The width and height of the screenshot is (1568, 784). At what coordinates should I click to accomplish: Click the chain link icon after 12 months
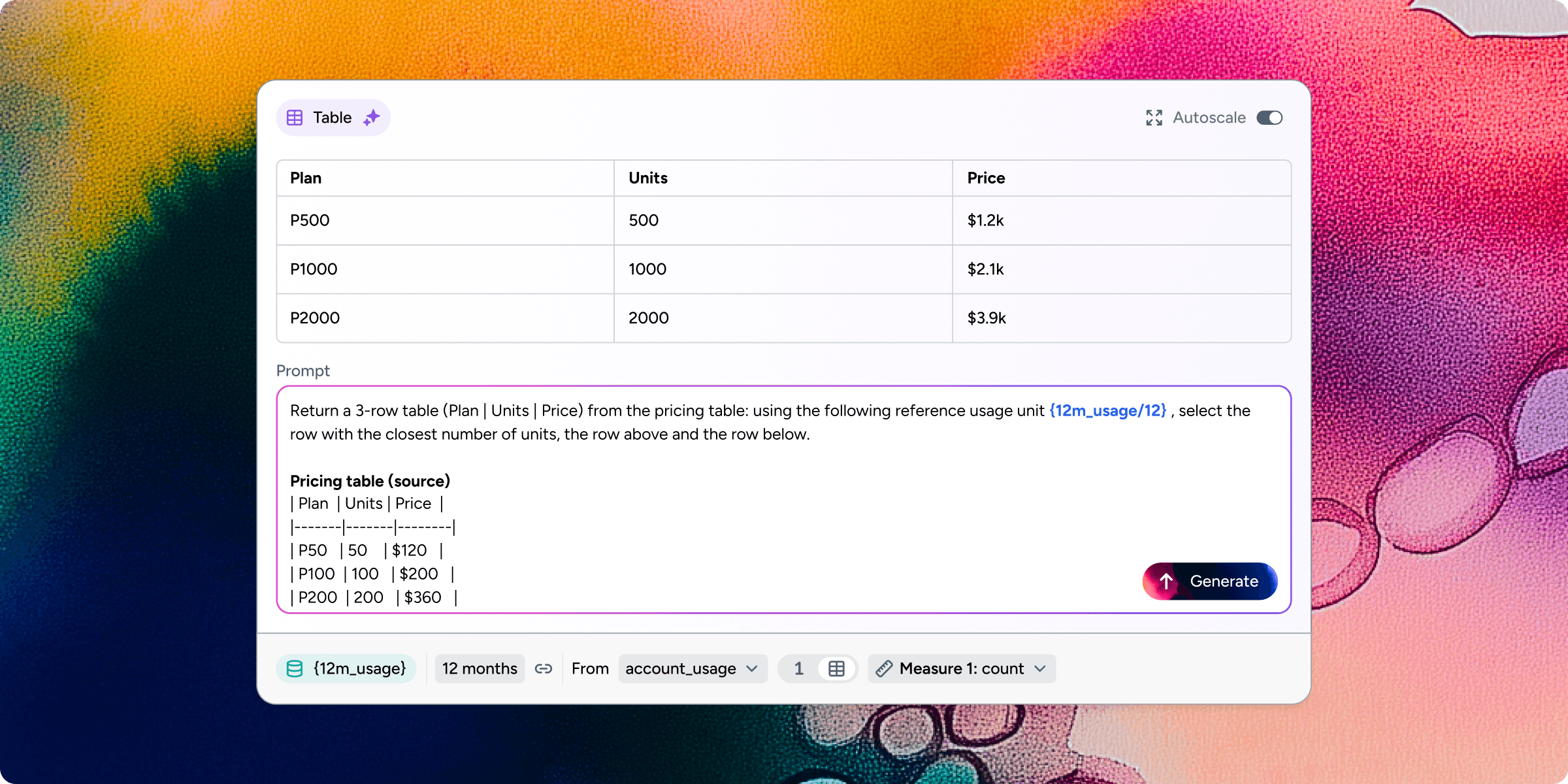[x=544, y=668]
